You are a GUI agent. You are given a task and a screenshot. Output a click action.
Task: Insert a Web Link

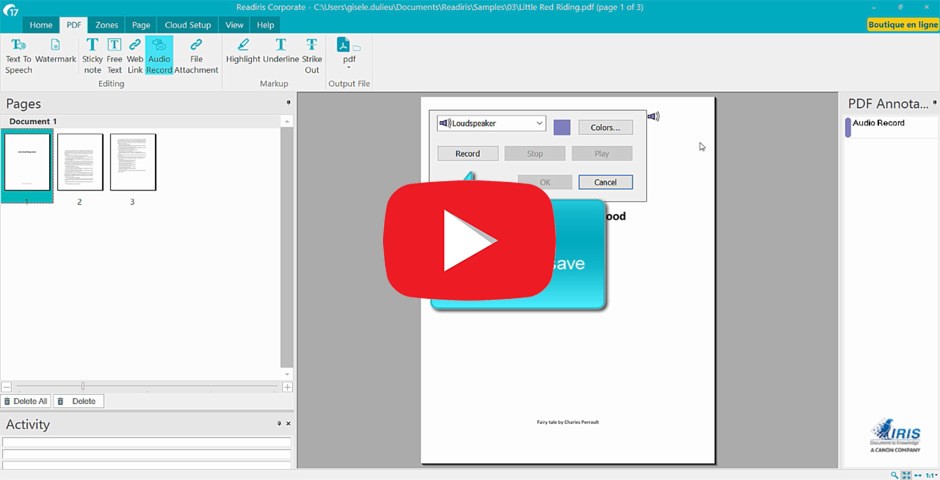click(x=135, y=55)
